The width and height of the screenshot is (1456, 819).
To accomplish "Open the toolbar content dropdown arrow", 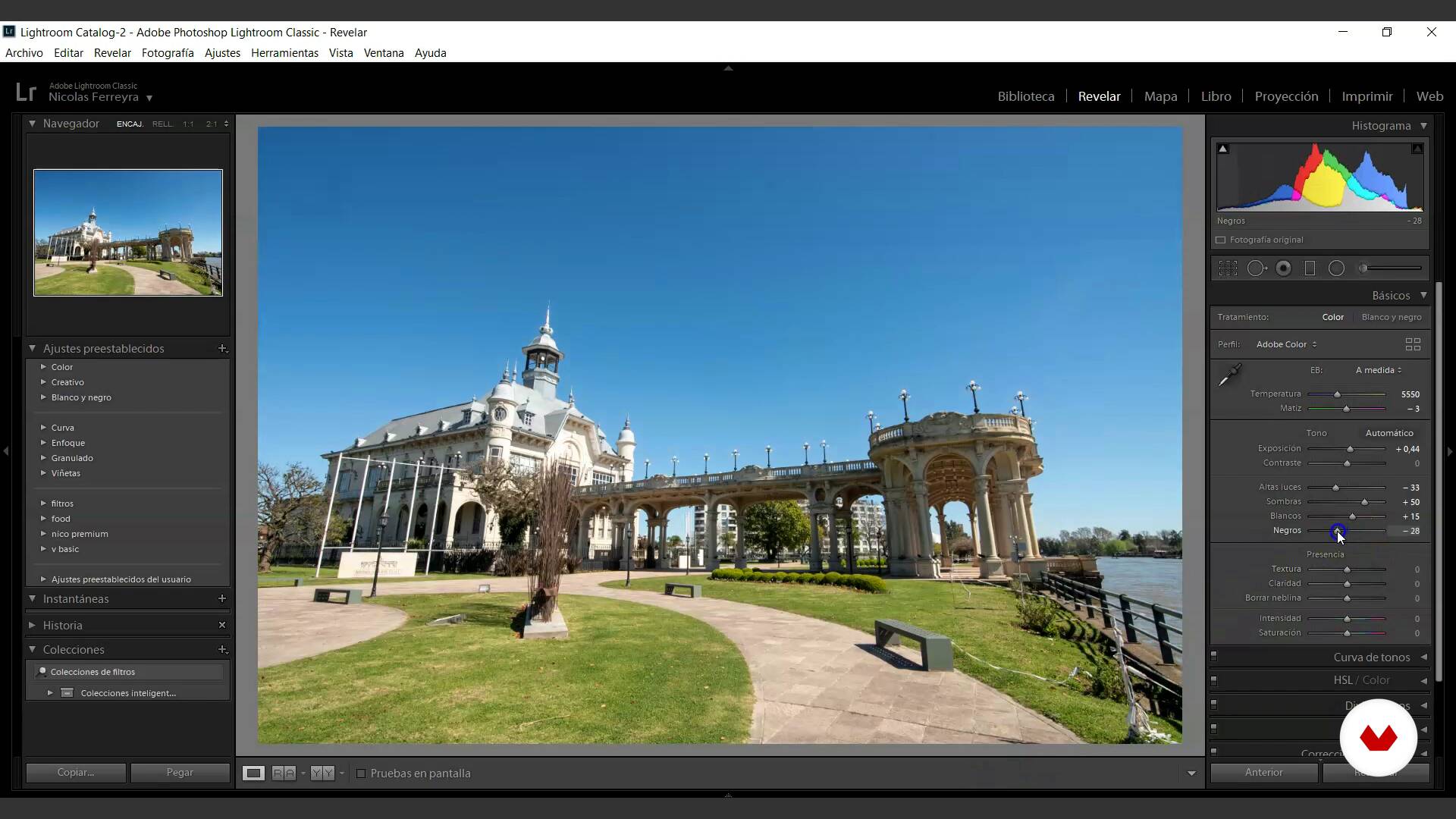I will click(1191, 773).
